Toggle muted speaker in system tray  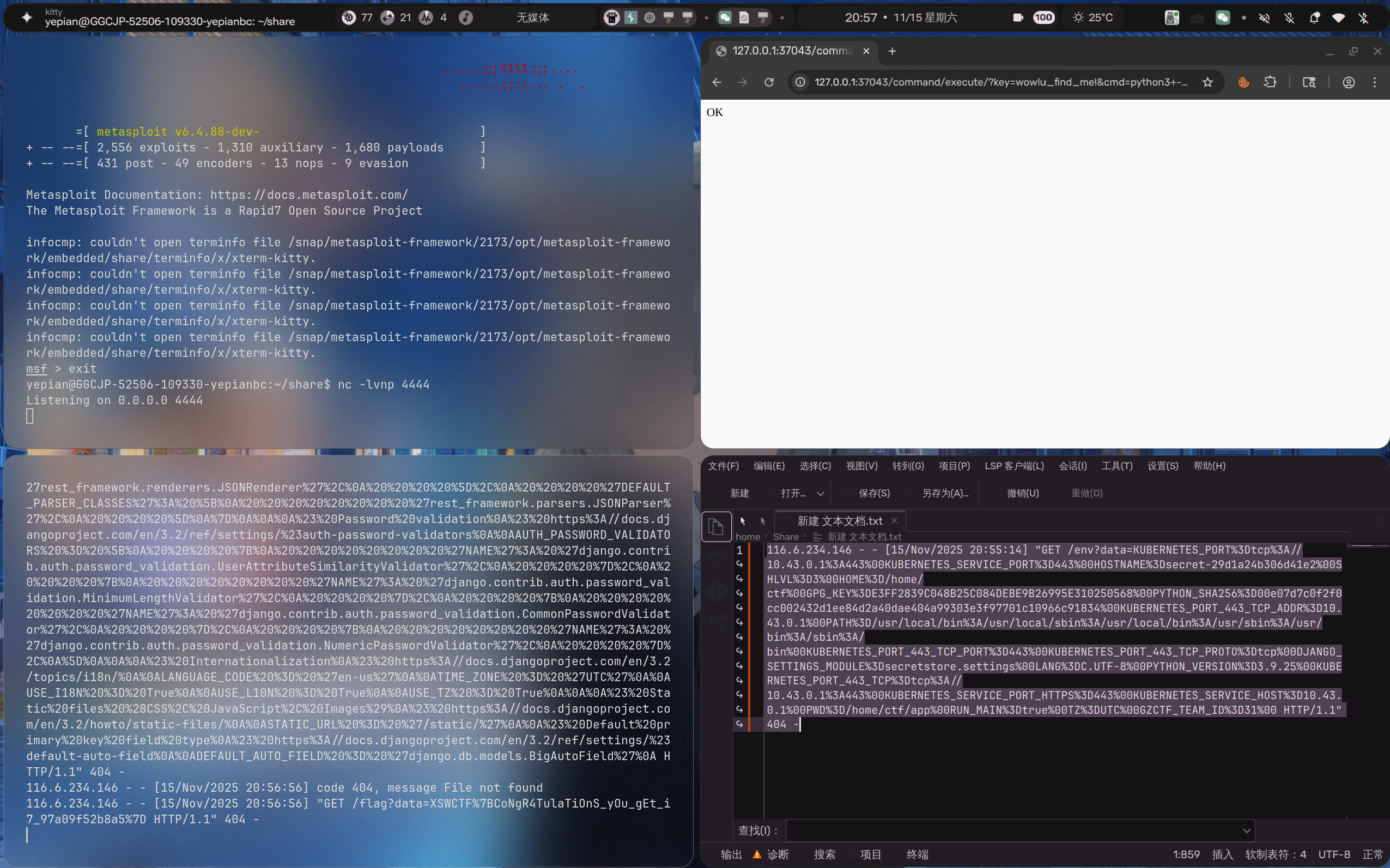[1264, 18]
